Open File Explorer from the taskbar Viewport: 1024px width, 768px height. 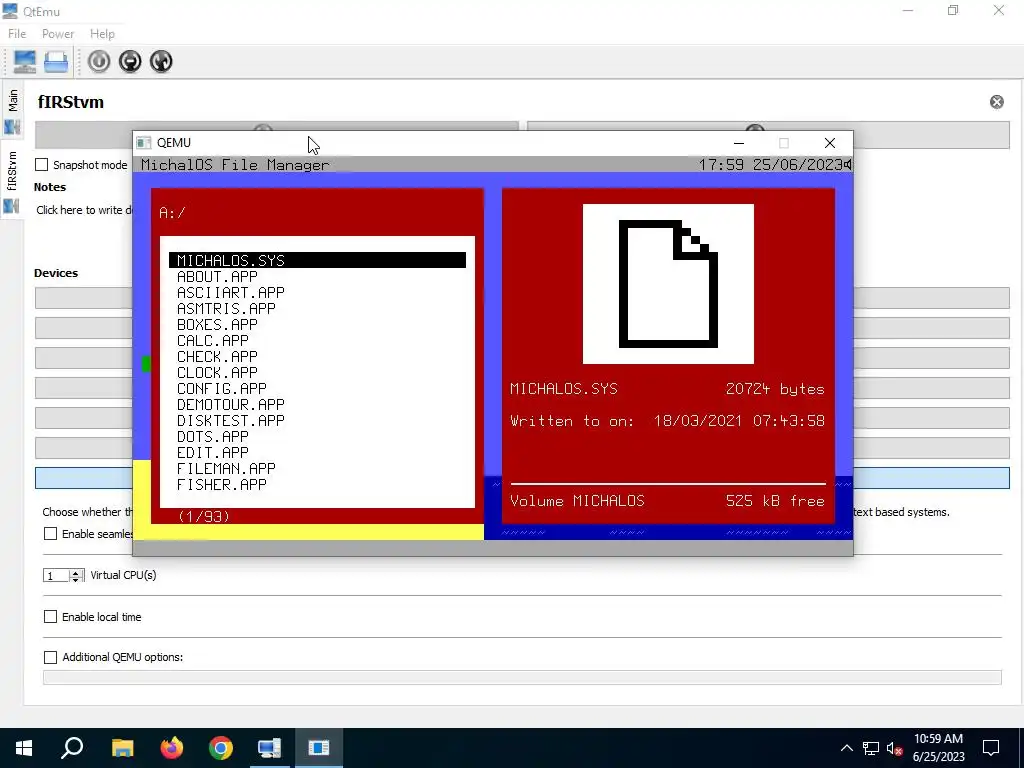pyautogui.click(x=122, y=748)
